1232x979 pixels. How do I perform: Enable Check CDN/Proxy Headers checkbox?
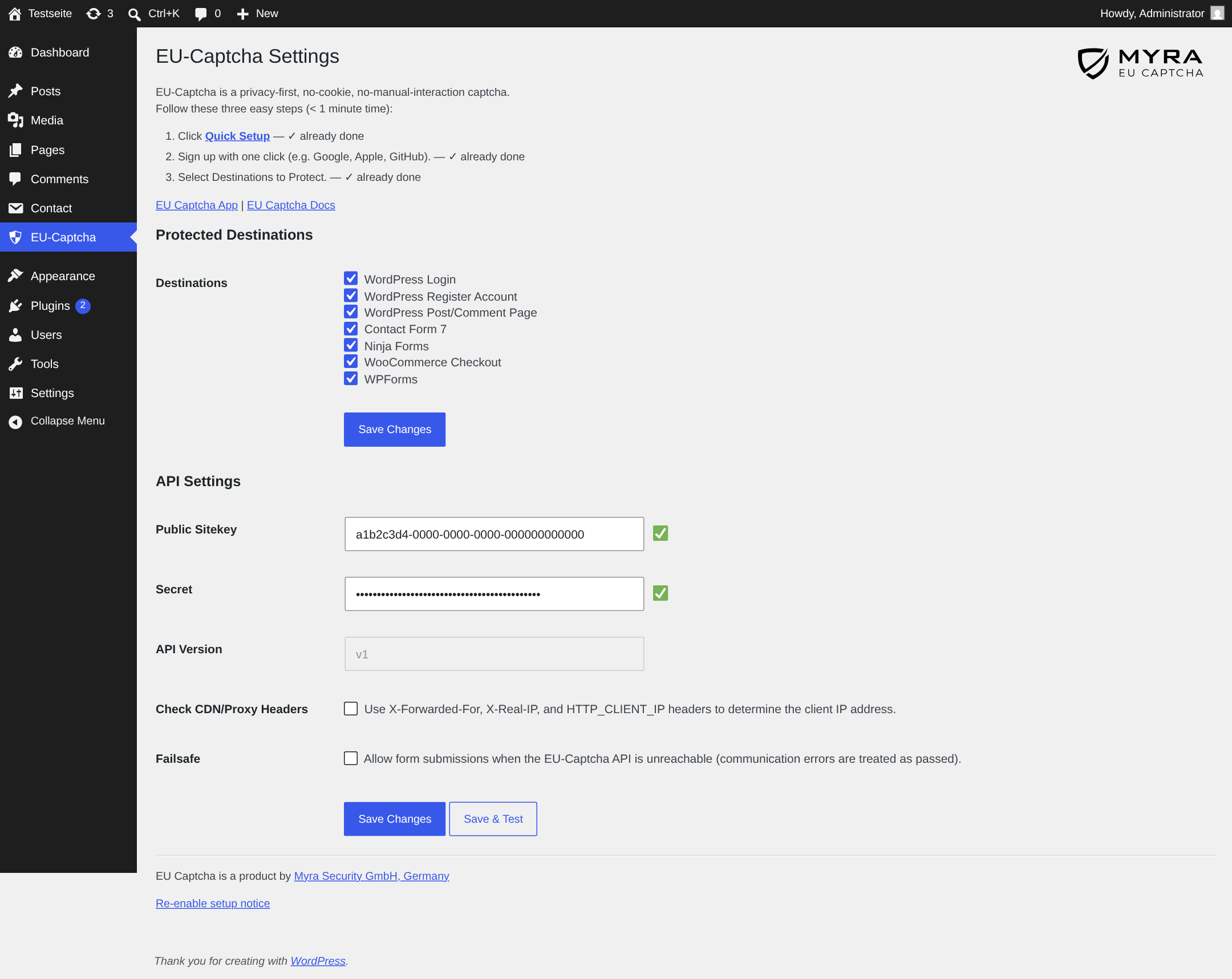351,709
